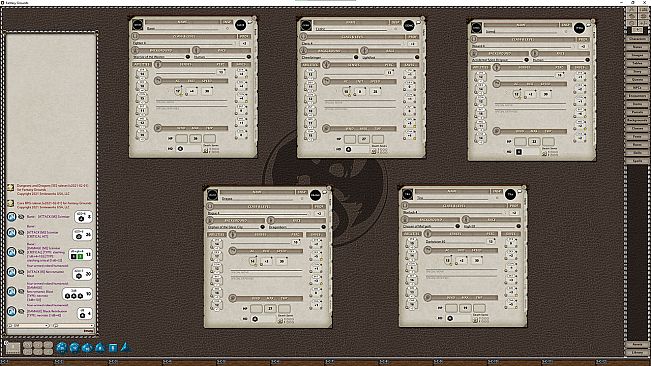Open the background link on Fighter 4 sheet
This screenshot has width=651, height=366.
(x=188, y=56)
